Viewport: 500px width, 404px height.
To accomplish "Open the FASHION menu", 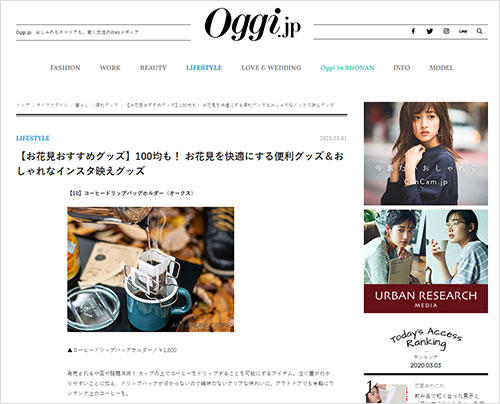I will coord(65,68).
